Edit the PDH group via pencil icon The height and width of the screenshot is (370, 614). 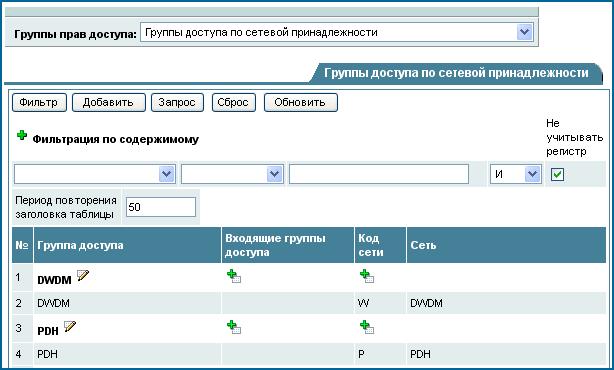click(x=70, y=326)
